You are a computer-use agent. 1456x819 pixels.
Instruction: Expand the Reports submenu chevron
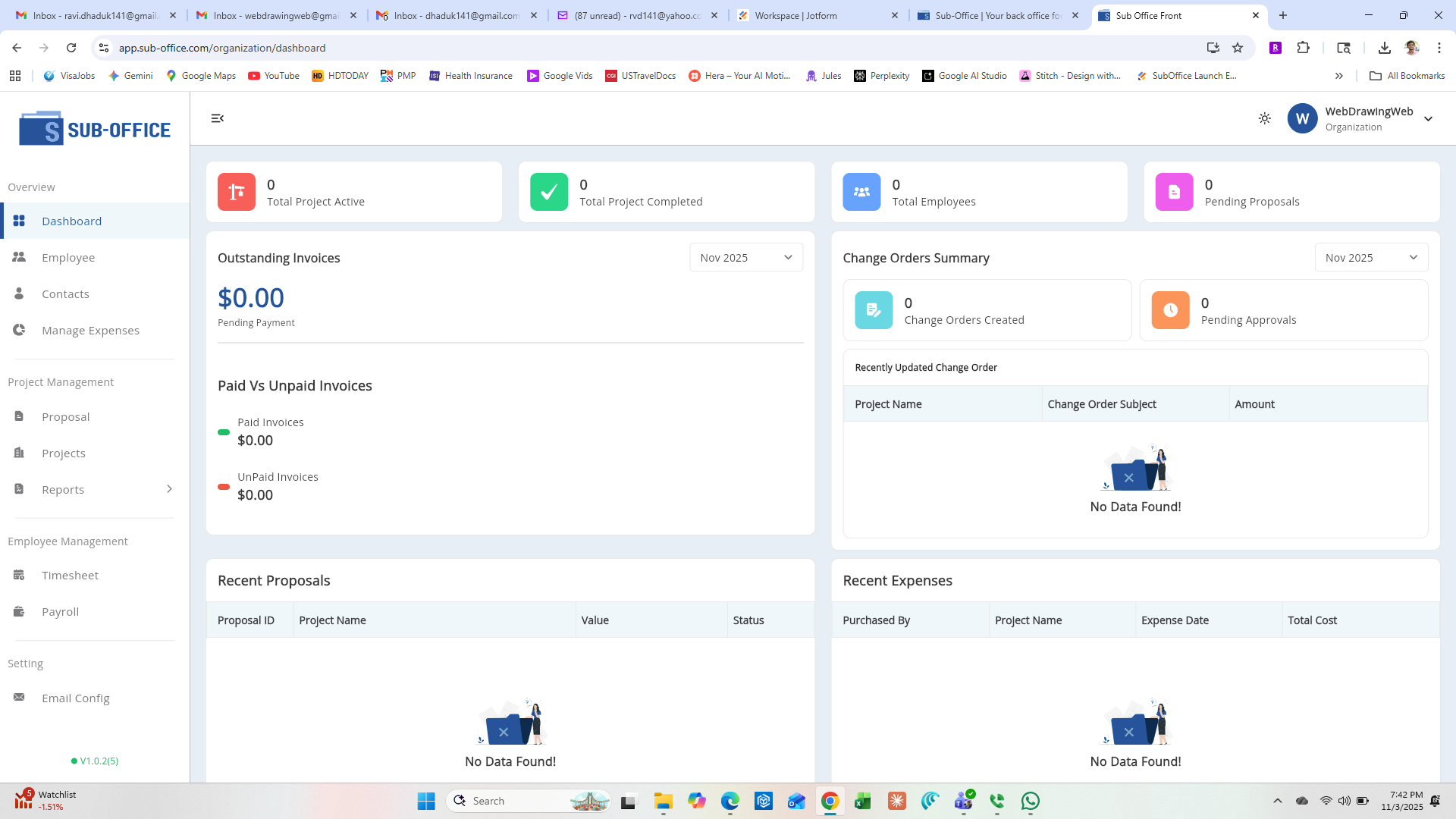pos(169,489)
